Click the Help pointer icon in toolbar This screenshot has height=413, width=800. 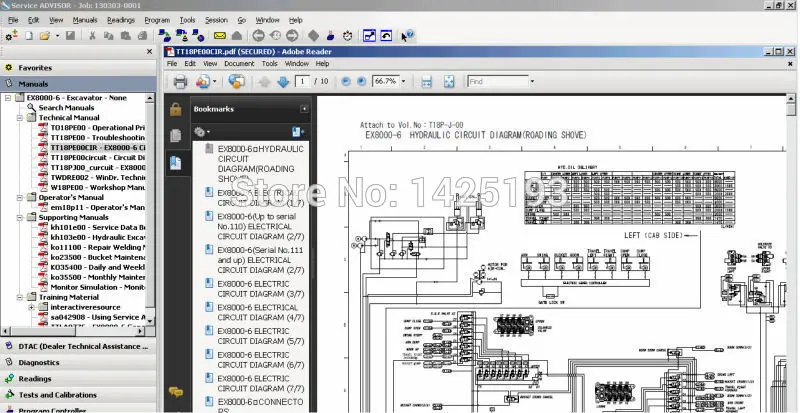pos(407,36)
